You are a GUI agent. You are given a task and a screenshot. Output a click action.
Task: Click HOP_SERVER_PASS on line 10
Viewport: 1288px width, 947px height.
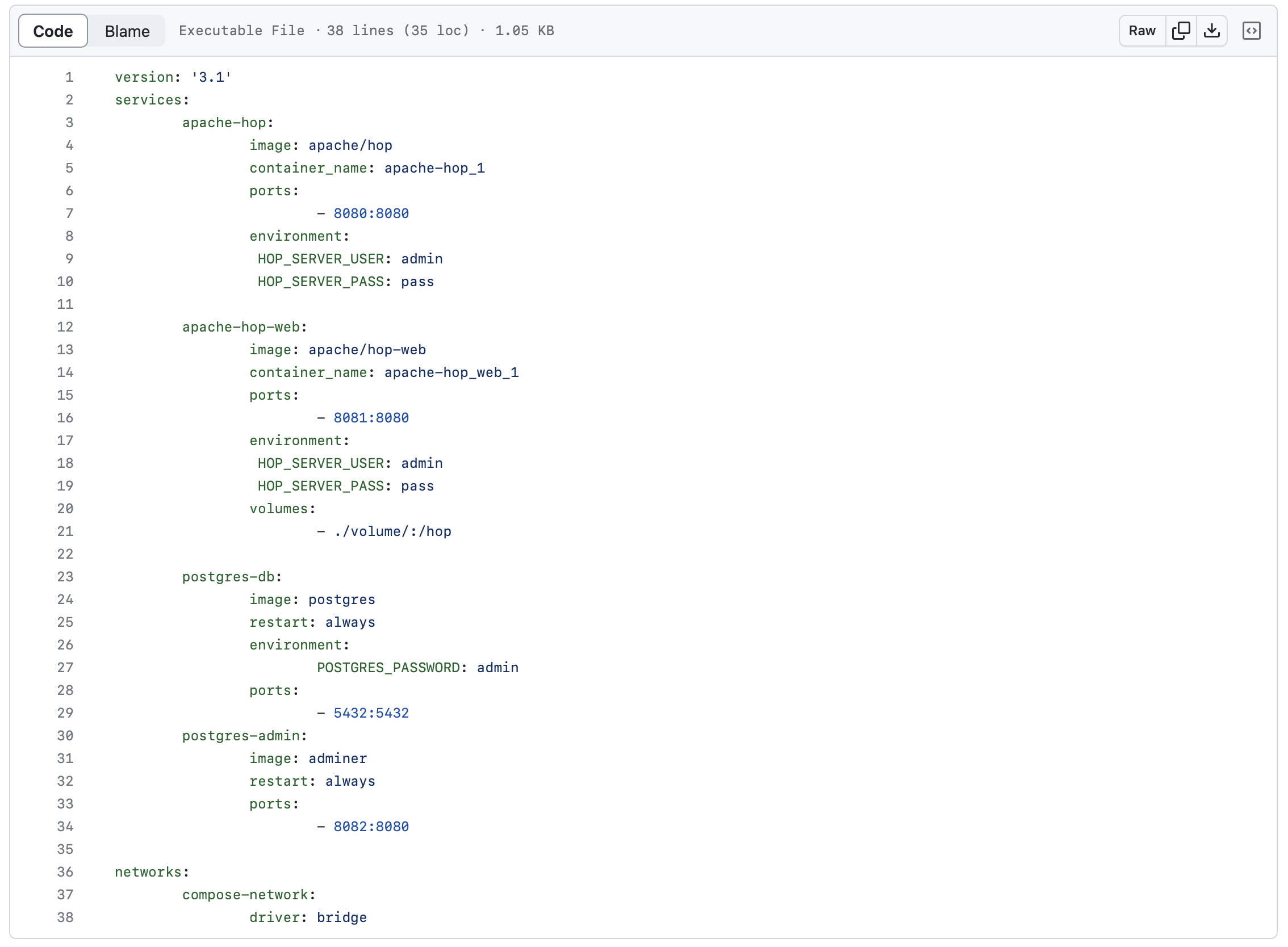tap(320, 282)
